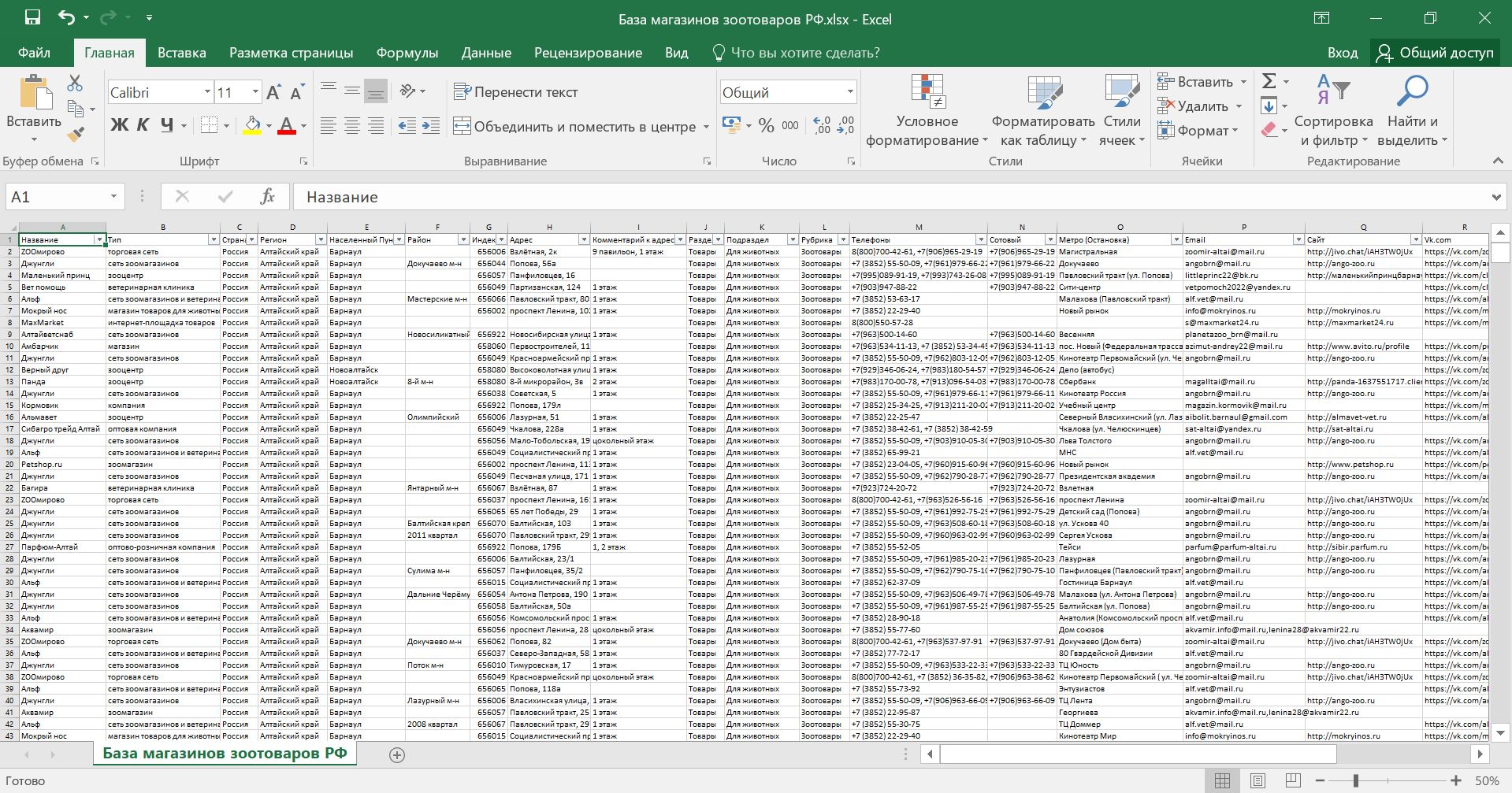
Task: Click the zoom slider in status bar
Action: click(1356, 780)
